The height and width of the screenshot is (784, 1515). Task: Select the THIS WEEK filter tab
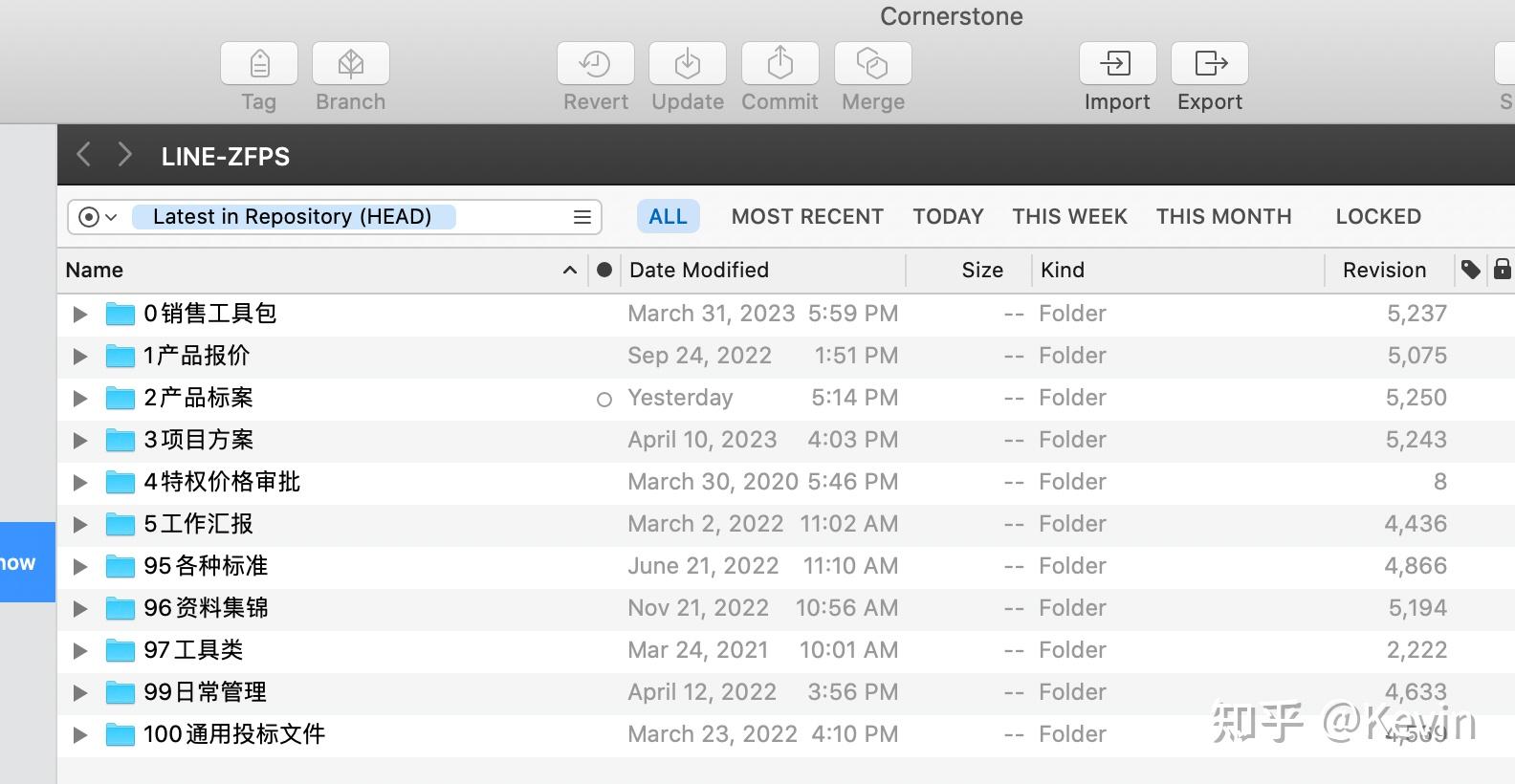pos(1069,217)
